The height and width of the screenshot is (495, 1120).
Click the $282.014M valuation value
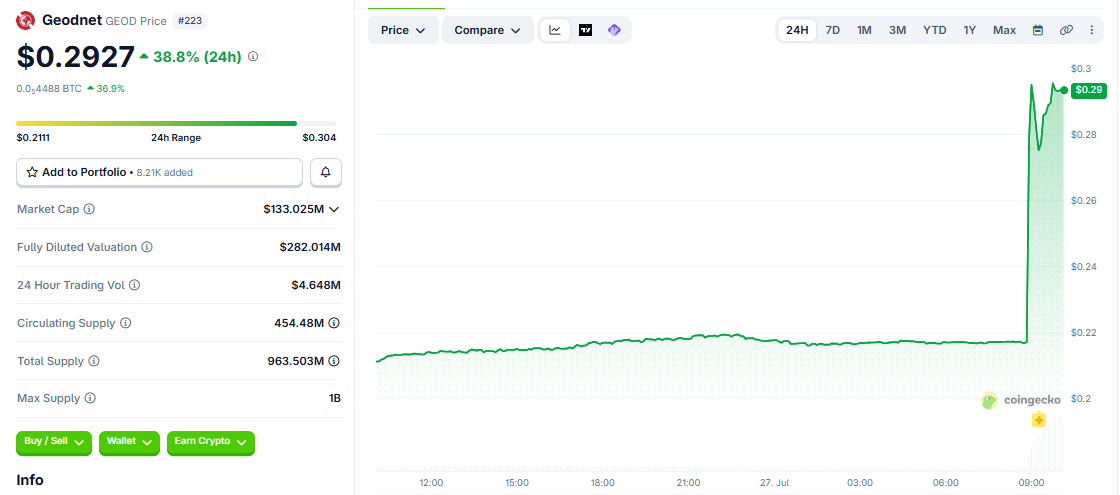tap(310, 247)
